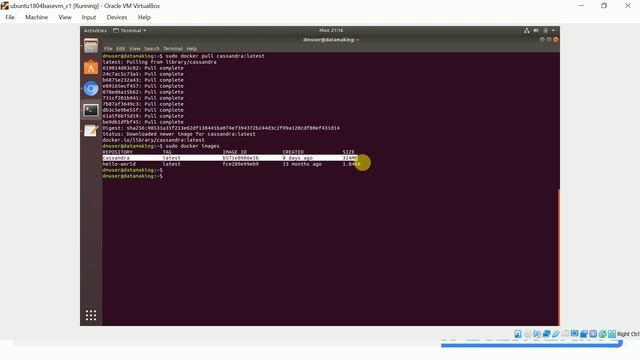Image resolution: width=640 pixels, height=360 pixels.
Task: Close the terminal window with the orange button
Action: [556, 40]
